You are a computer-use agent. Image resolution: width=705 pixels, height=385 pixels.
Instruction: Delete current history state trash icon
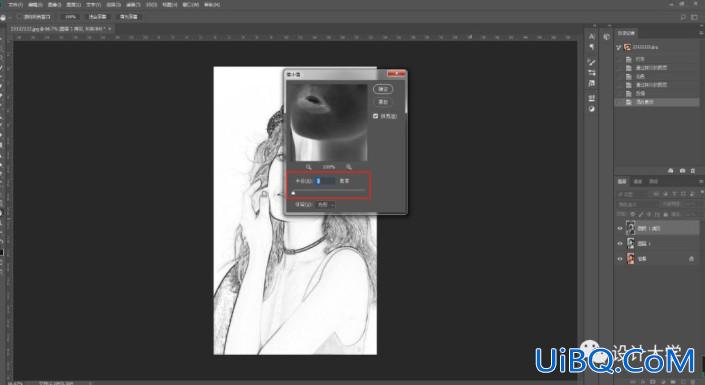point(693,171)
